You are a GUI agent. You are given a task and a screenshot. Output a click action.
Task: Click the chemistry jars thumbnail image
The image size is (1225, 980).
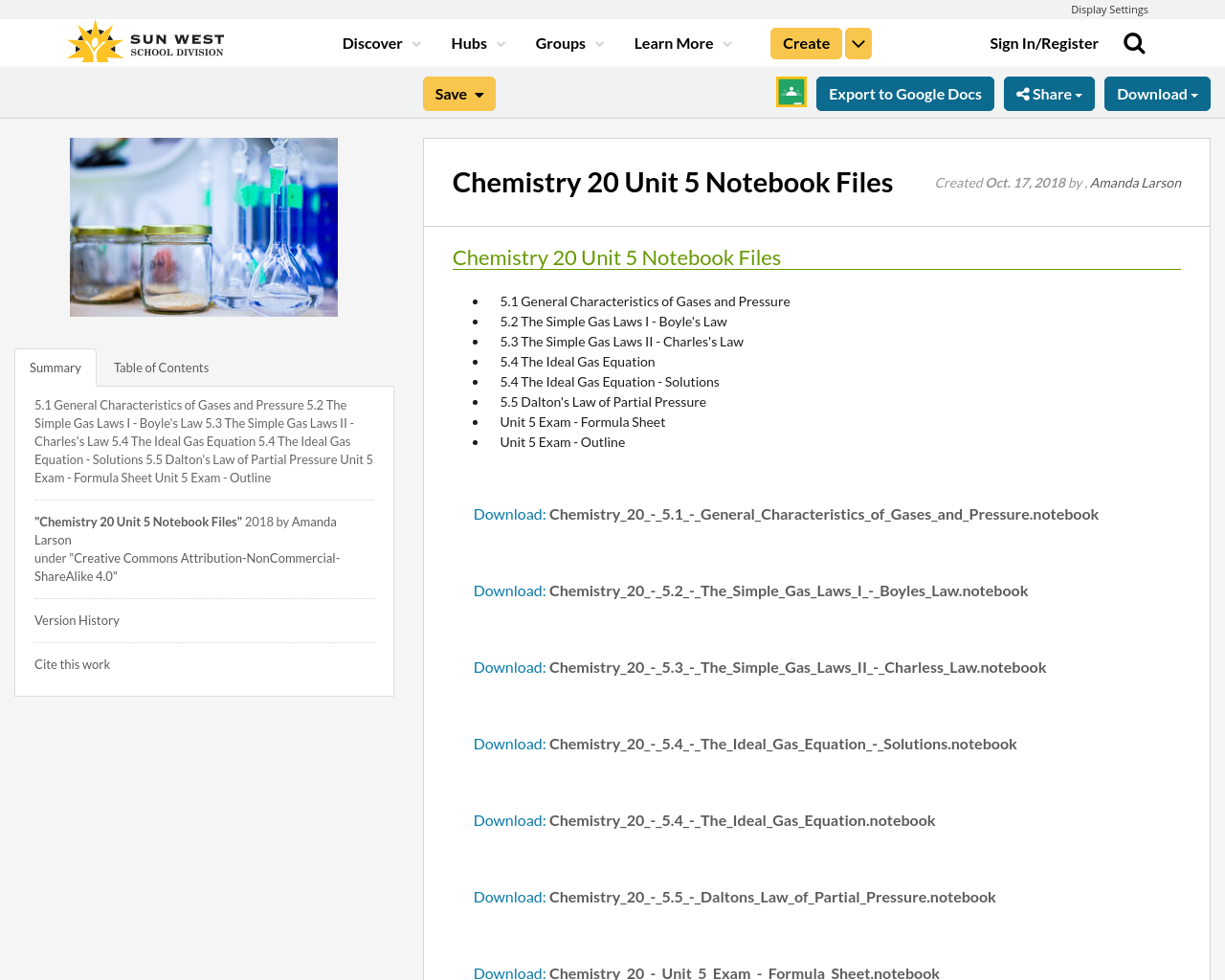pyautogui.click(x=203, y=227)
